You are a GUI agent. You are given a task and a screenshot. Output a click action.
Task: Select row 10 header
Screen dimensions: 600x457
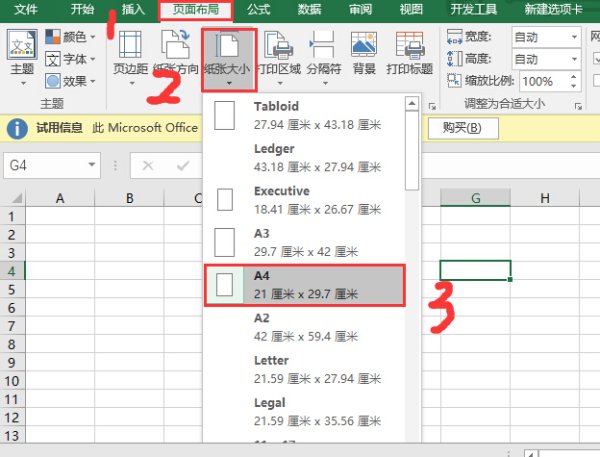[12, 381]
